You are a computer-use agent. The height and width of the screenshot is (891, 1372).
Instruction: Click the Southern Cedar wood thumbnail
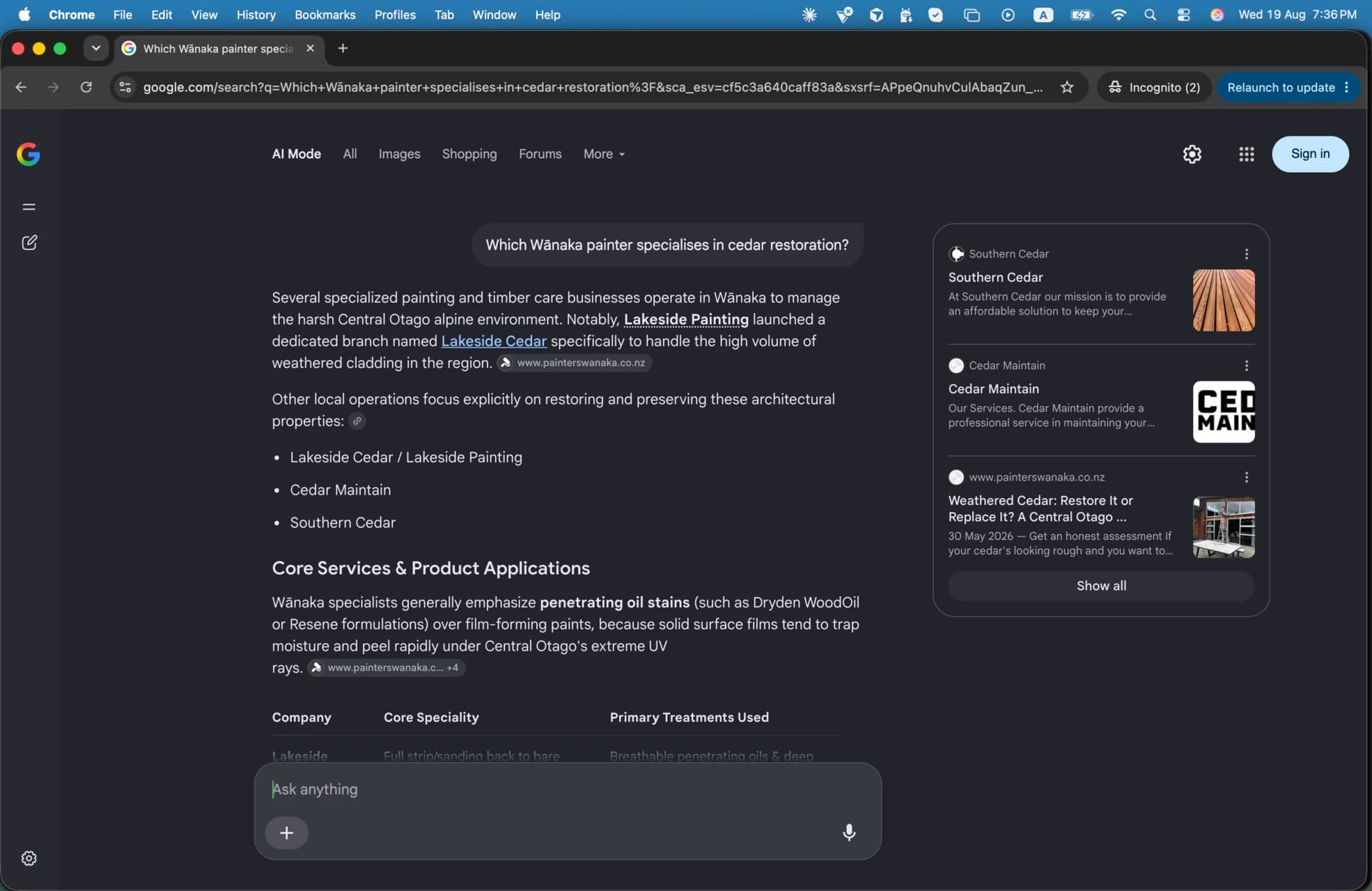tap(1224, 300)
